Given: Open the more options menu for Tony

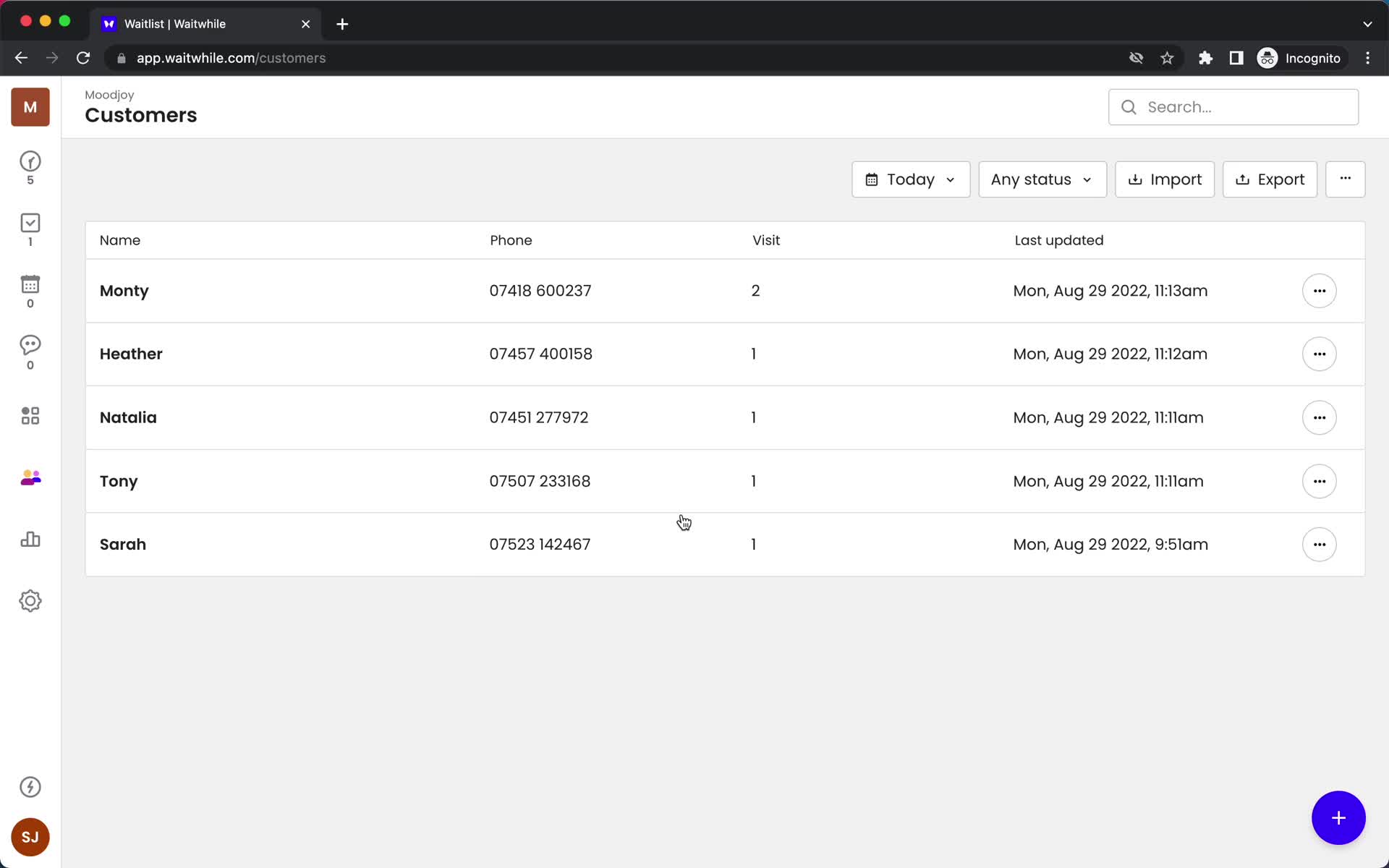Looking at the screenshot, I should click(x=1320, y=482).
